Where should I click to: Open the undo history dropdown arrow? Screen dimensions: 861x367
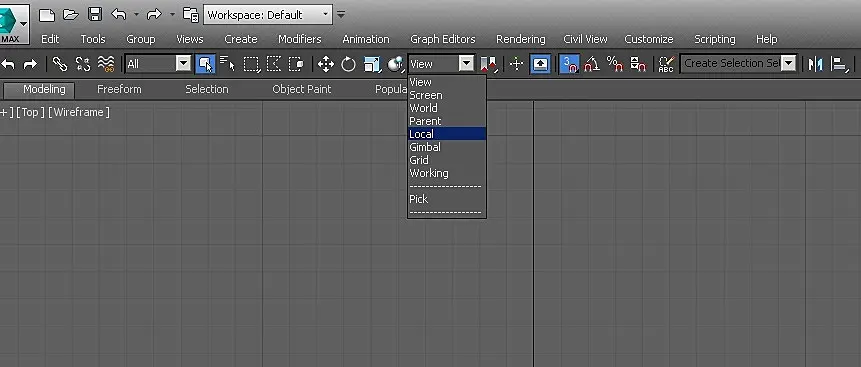pos(136,15)
